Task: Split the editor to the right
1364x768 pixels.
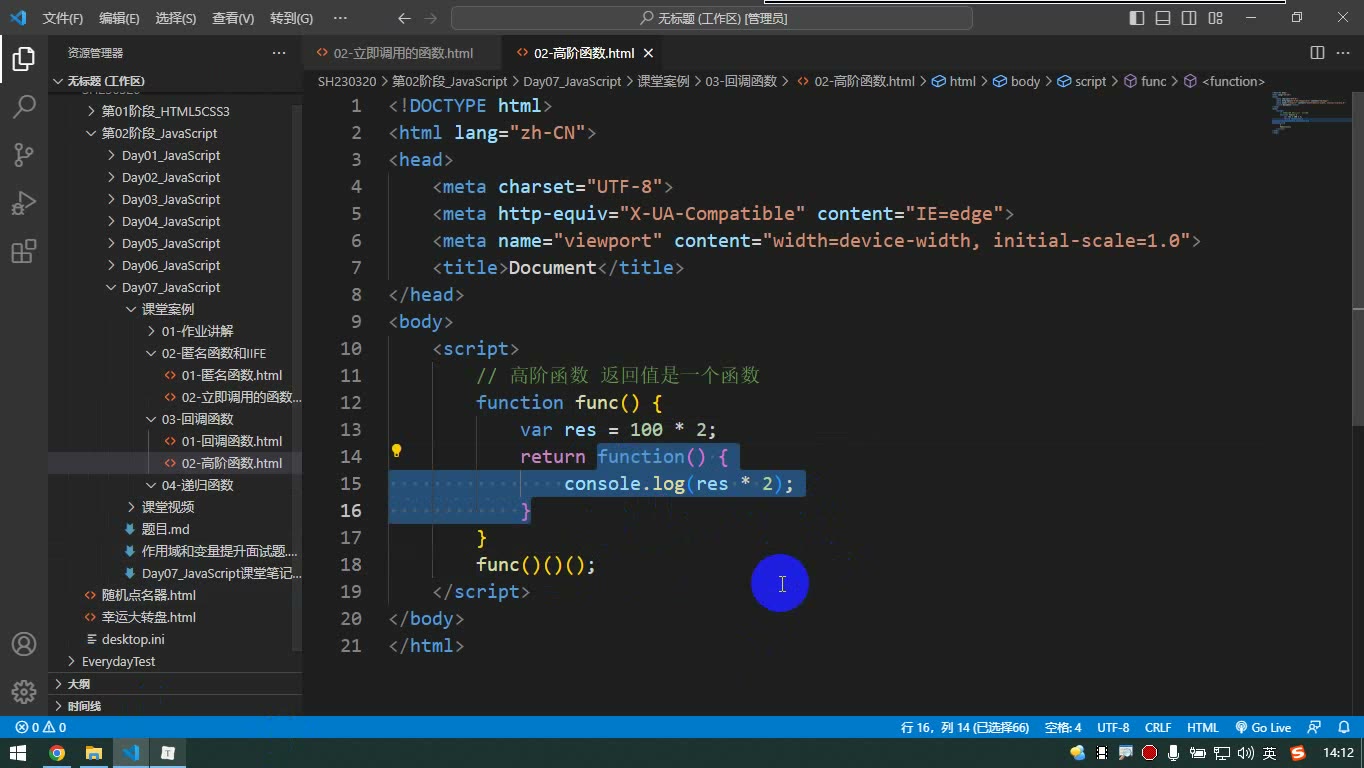Action: pos(1317,53)
